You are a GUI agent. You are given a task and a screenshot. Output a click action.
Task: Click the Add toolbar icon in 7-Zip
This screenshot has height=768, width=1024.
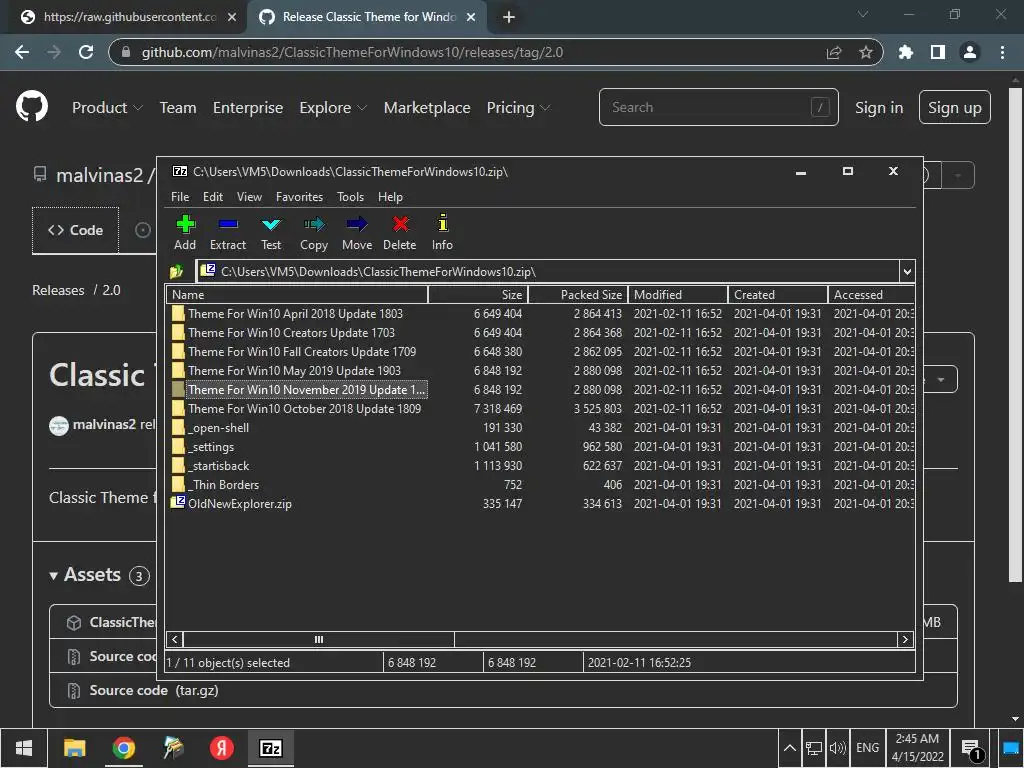tap(185, 232)
